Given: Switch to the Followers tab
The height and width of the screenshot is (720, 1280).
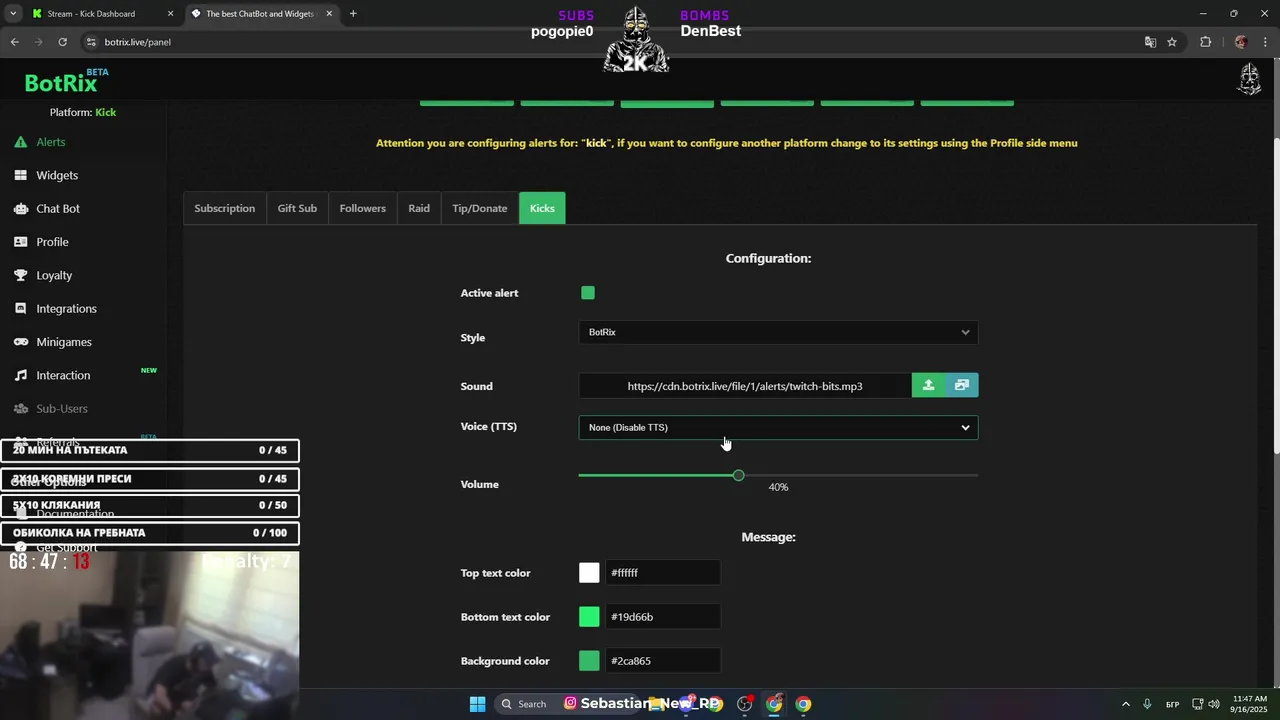Looking at the screenshot, I should pos(362,208).
